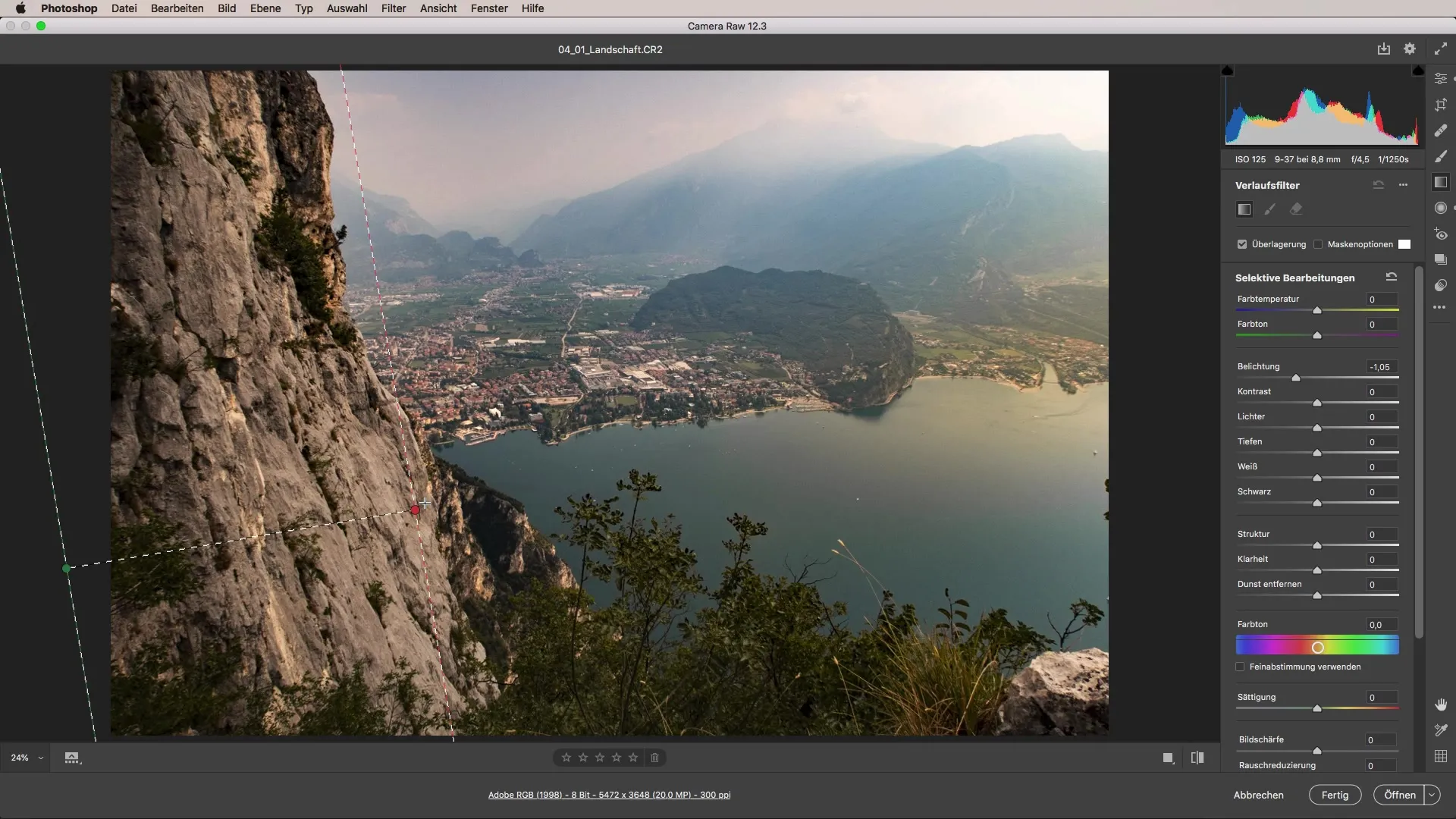Rate the image with the third star

[x=600, y=758]
